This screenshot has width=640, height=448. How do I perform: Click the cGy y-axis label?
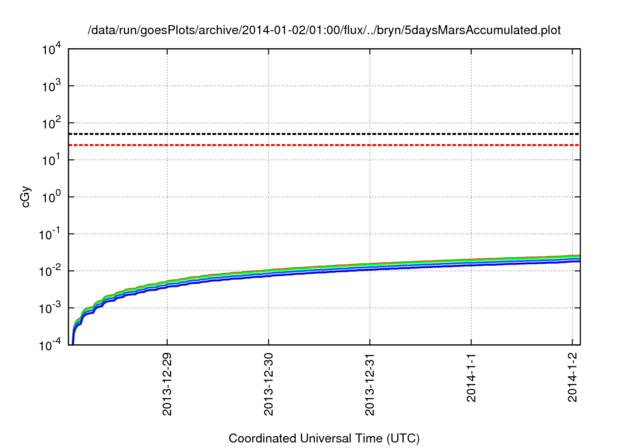pos(25,197)
